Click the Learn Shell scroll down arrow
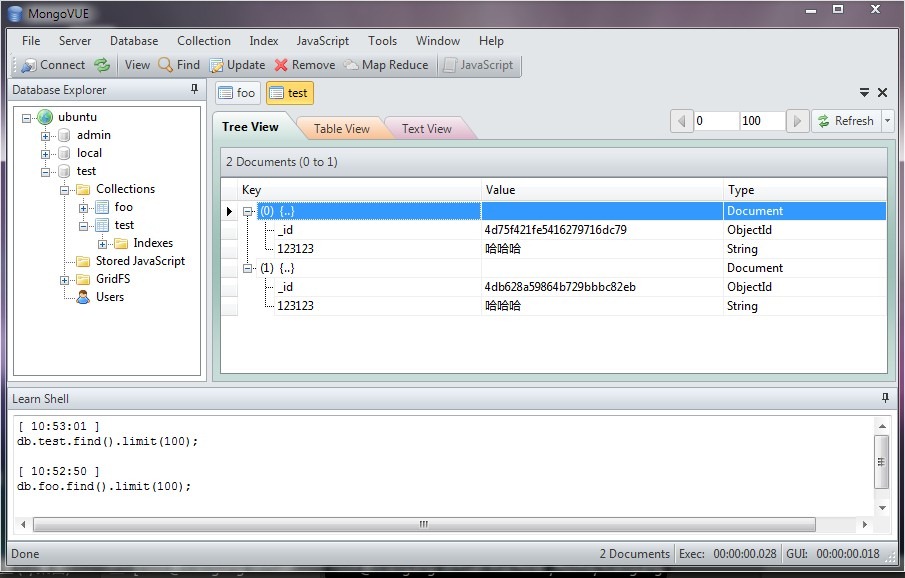The image size is (905, 578). tap(882, 508)
